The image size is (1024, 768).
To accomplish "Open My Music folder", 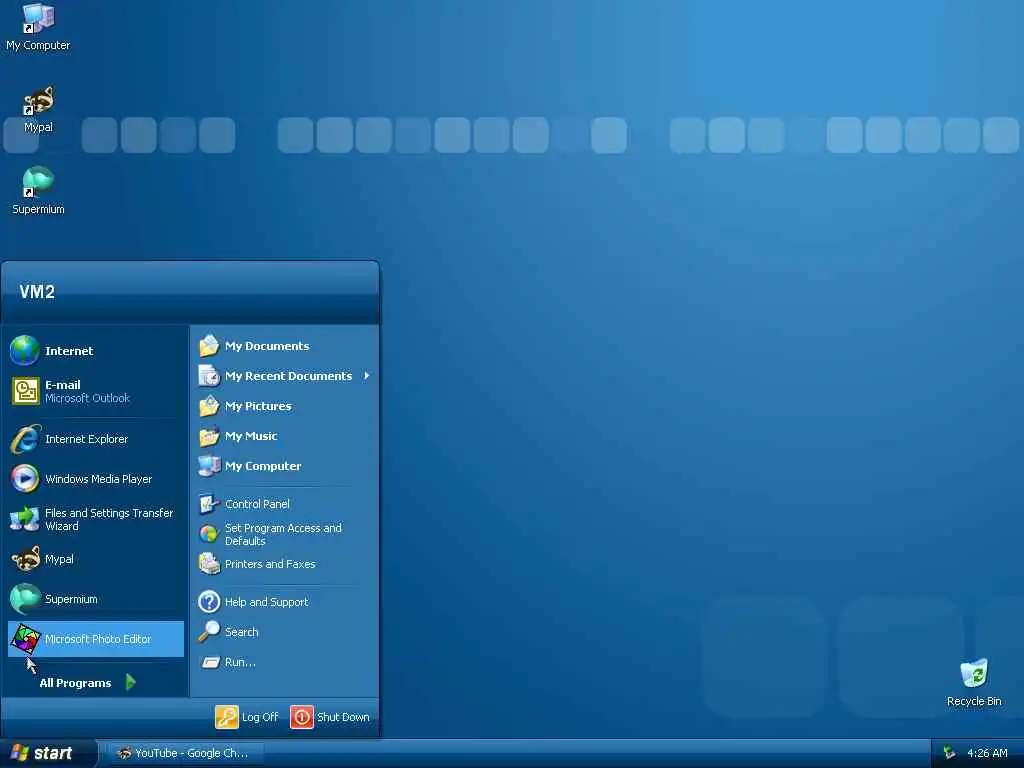I will pos(285,436).
